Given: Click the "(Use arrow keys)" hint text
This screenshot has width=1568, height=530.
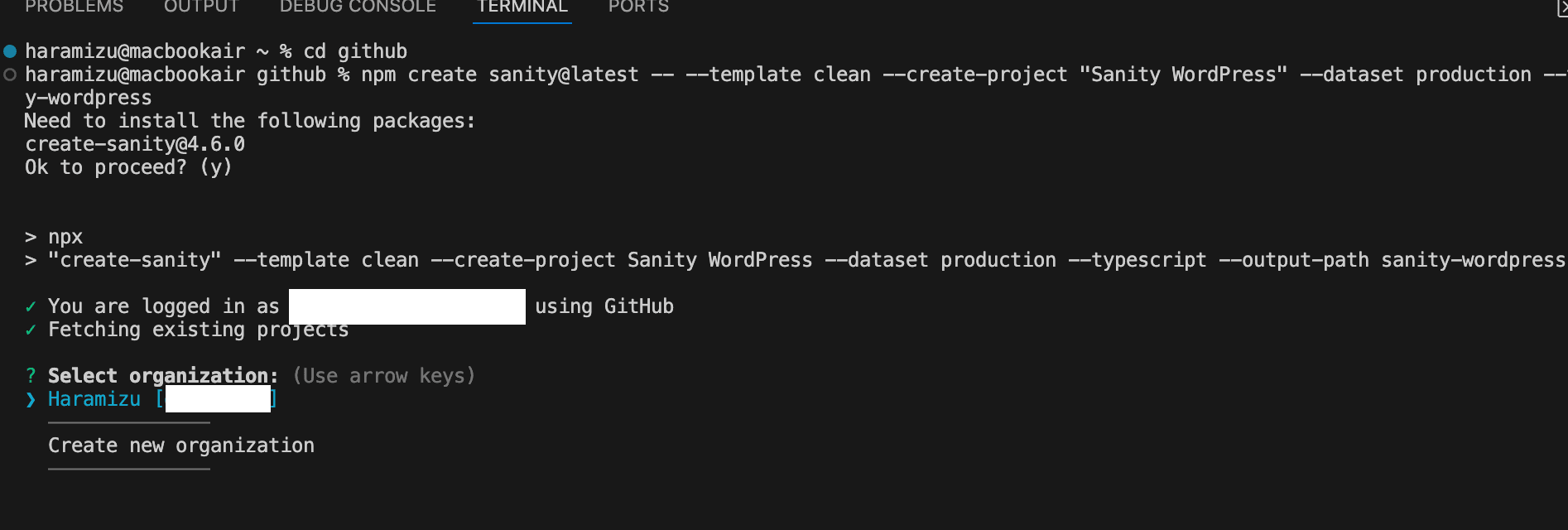Looking at the screenshot, I should coord(384,376).
